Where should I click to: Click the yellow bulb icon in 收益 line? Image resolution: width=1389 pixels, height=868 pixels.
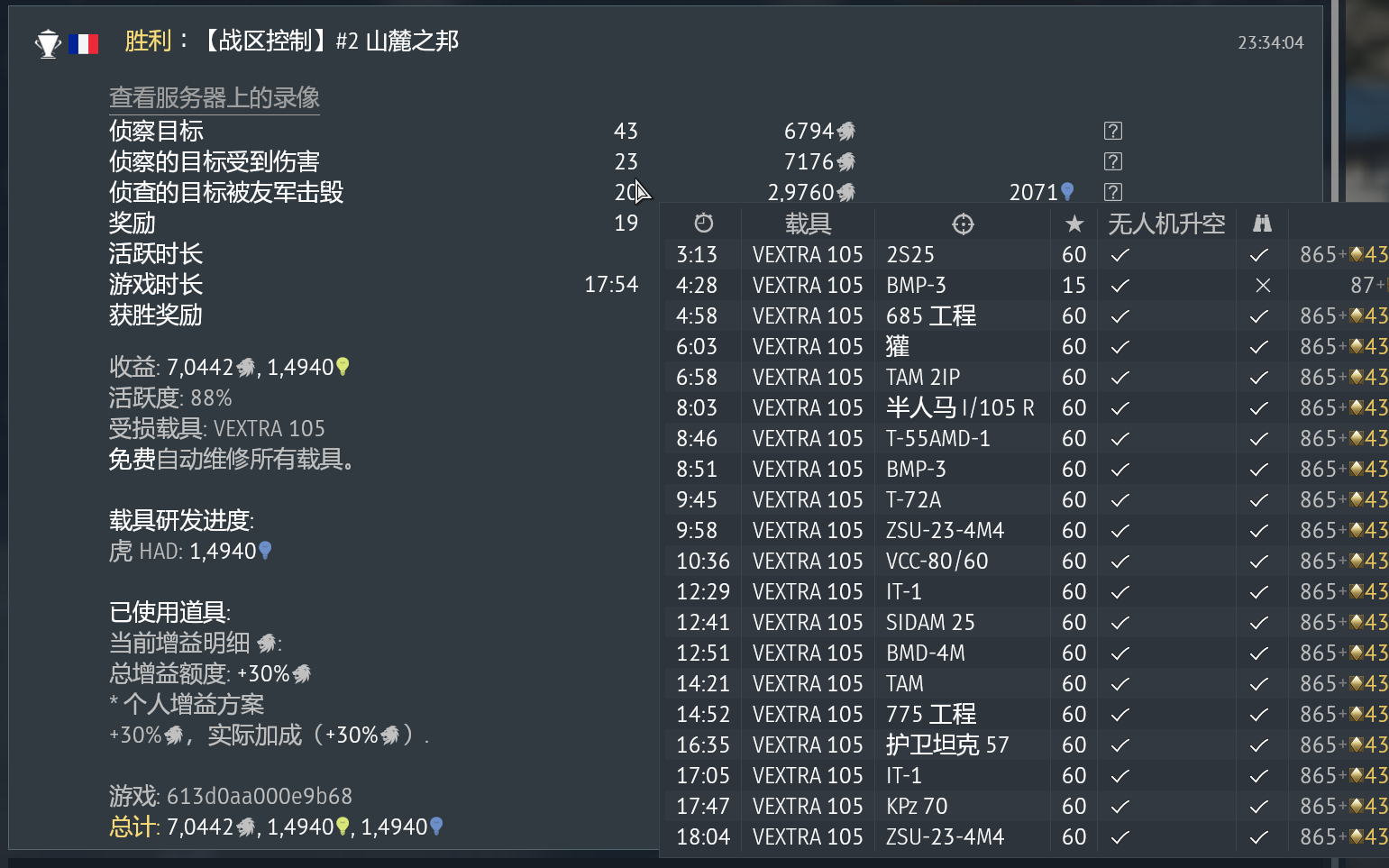point(343,367)
